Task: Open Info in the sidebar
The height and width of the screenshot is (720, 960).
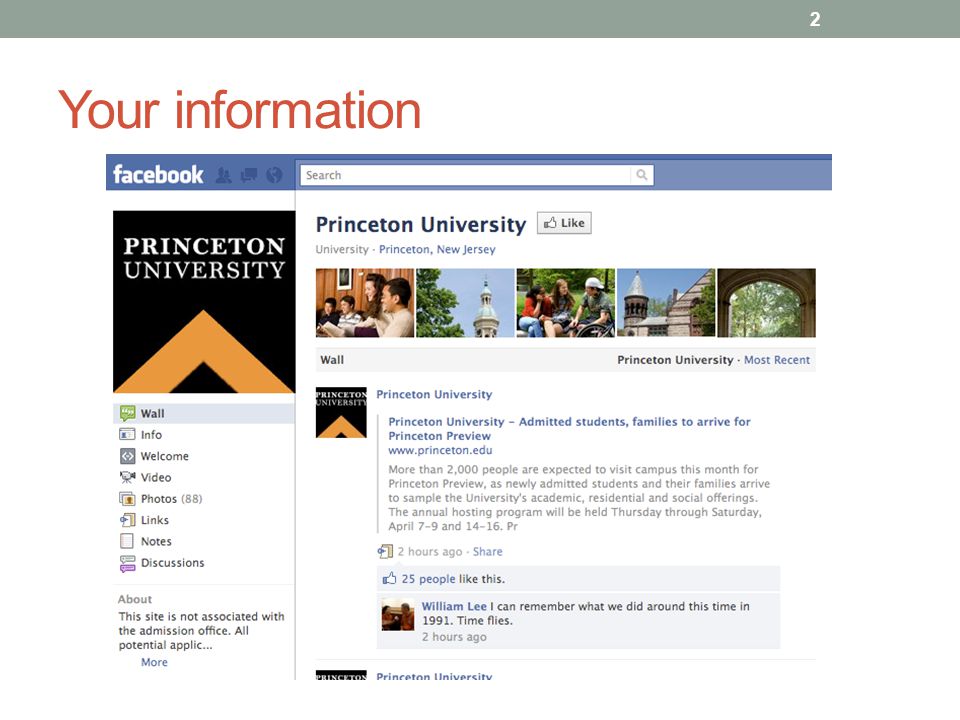Action: (x=151, y=435)
